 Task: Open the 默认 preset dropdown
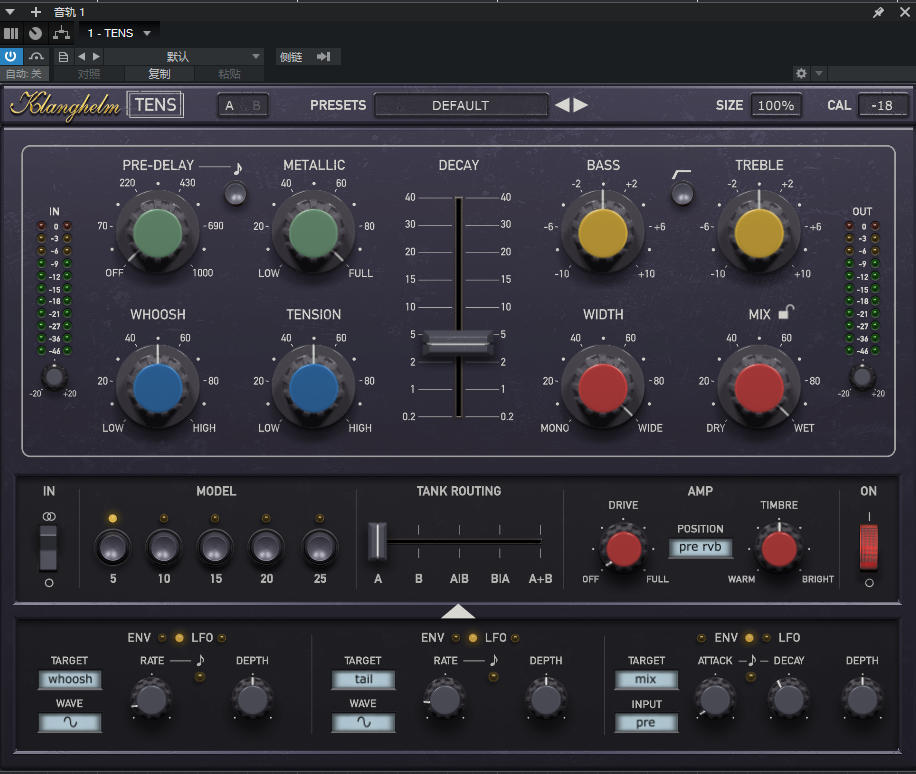(182, 57)
